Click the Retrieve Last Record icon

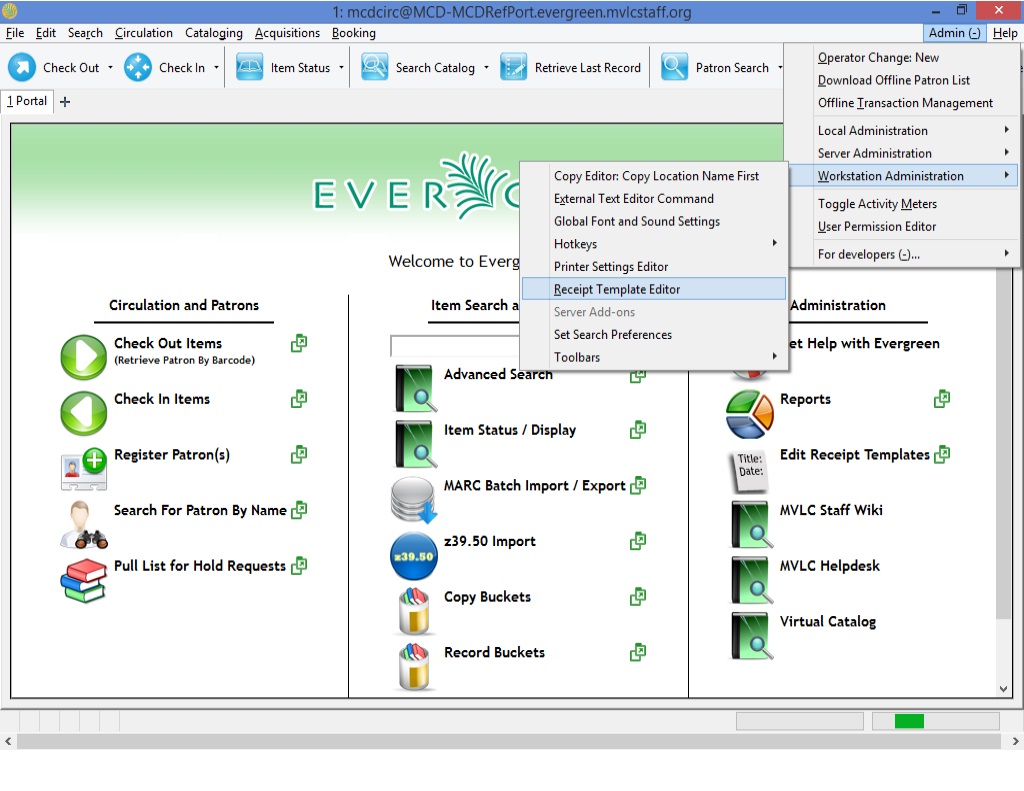point(513,67)
